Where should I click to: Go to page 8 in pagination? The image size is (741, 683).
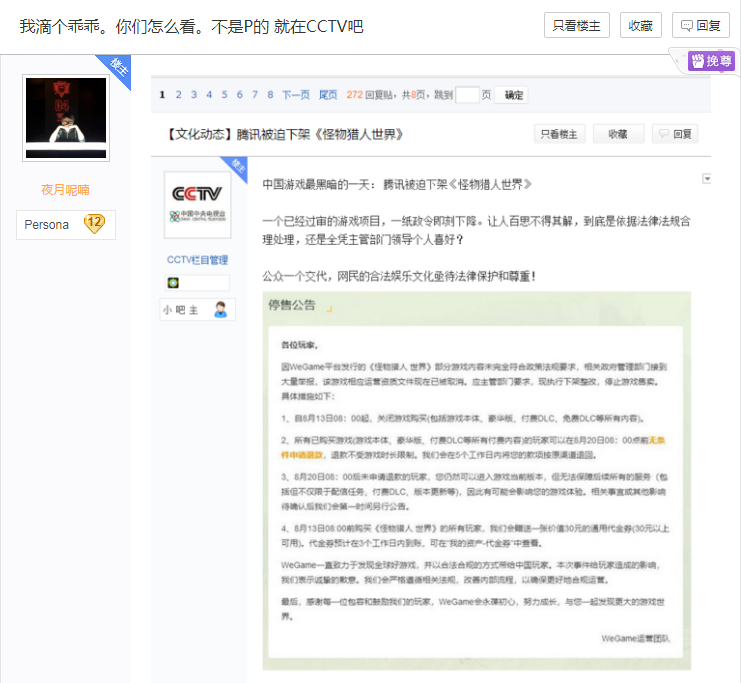click(x=270, y=95)
